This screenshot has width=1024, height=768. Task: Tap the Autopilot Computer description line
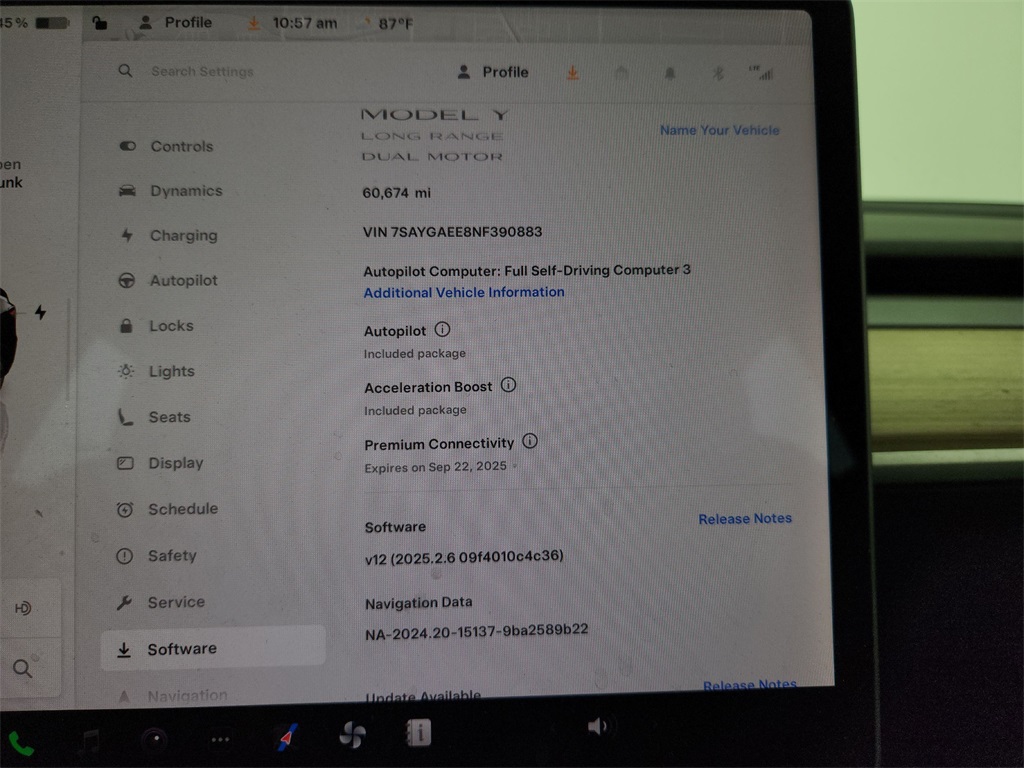pos(527,270)
